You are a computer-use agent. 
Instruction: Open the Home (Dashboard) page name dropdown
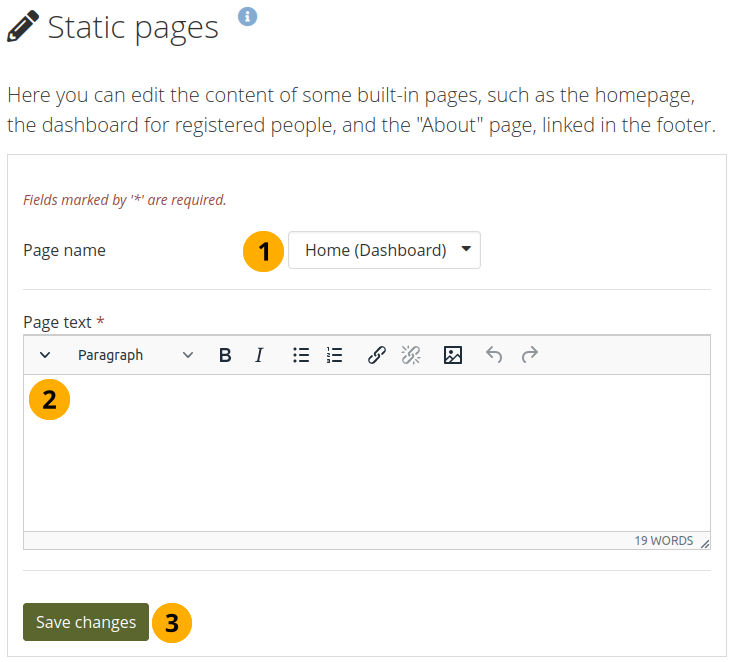coord(384,251)
